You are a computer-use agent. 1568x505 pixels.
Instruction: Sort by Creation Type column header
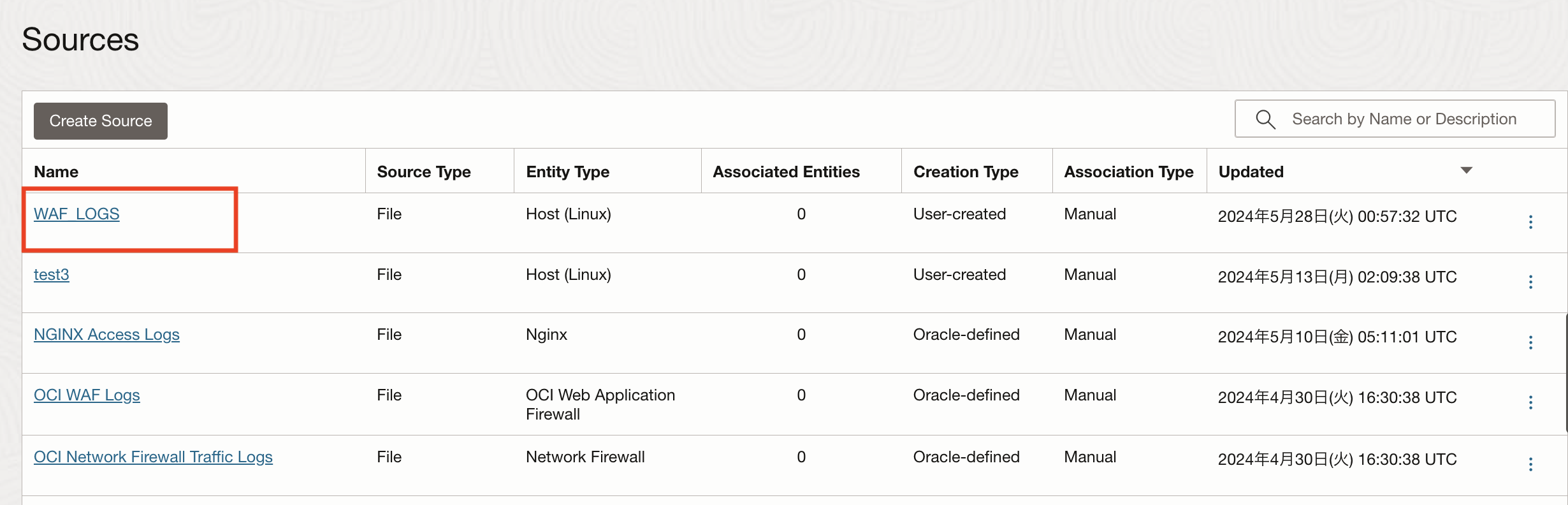(965, 172)
